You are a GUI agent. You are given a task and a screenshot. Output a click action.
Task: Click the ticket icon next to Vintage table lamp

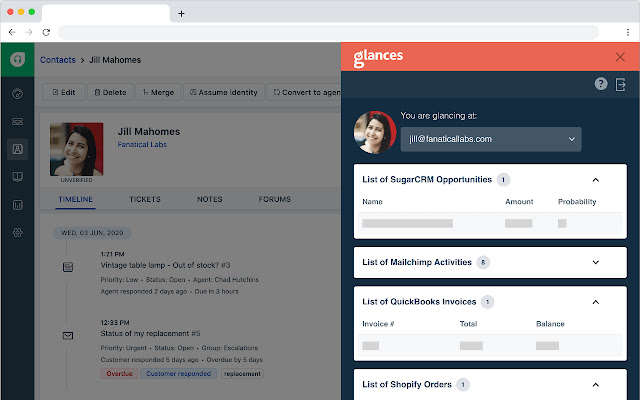coord(68,267)
